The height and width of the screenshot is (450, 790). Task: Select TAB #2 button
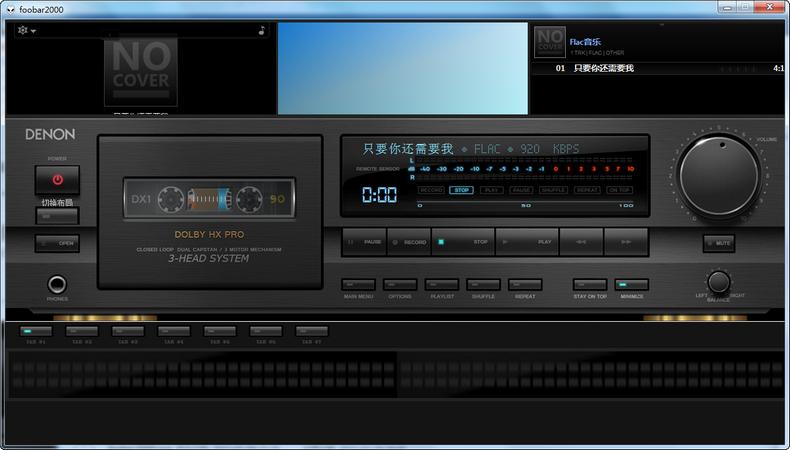(82, 331)
